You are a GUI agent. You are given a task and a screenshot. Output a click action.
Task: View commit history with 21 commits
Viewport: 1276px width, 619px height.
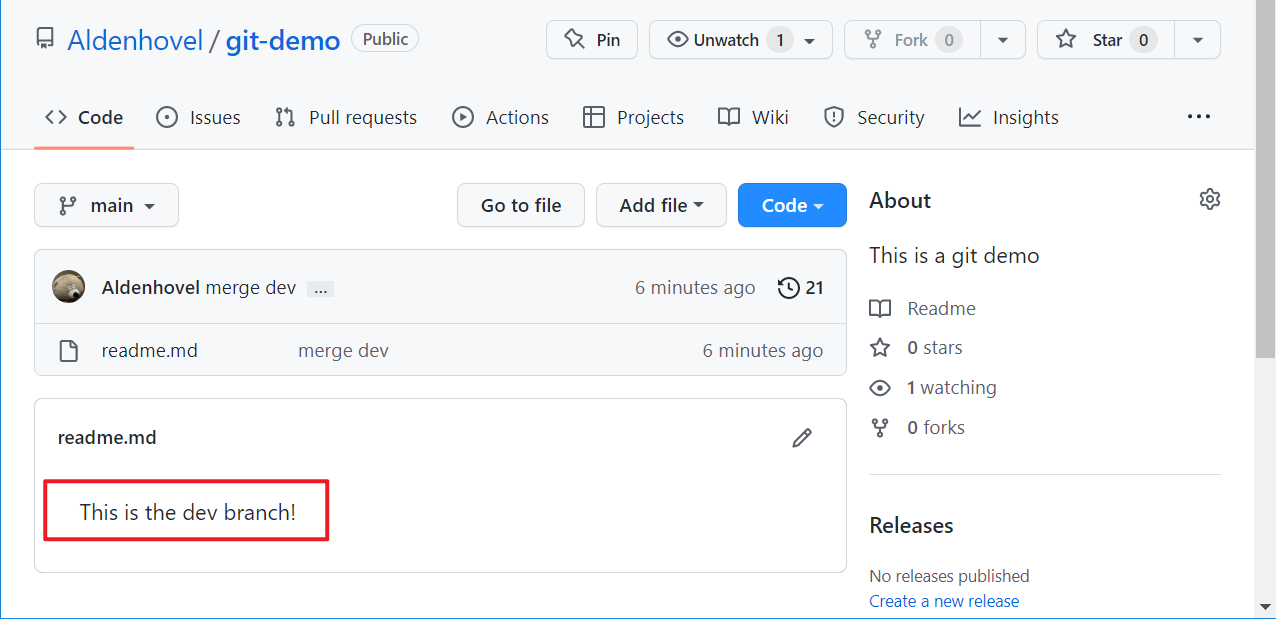801,288
